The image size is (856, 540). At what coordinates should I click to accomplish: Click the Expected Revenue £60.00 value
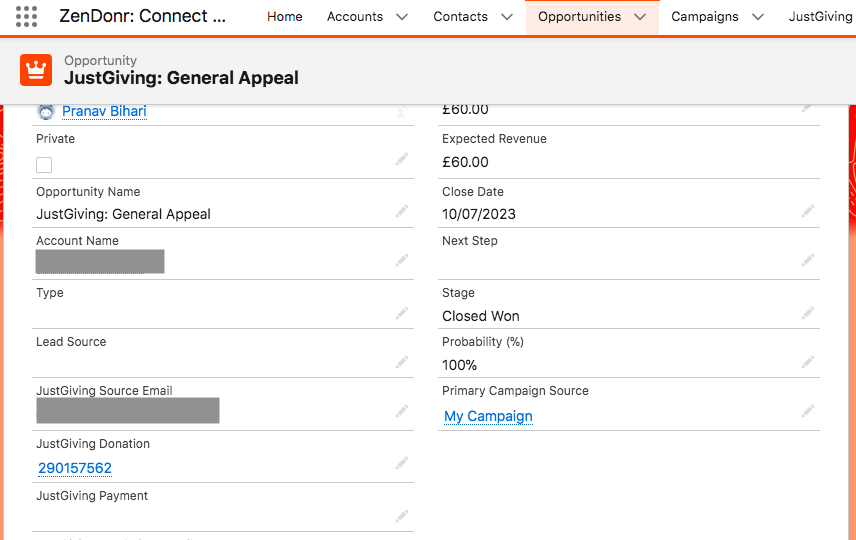(x=465, y=162)
